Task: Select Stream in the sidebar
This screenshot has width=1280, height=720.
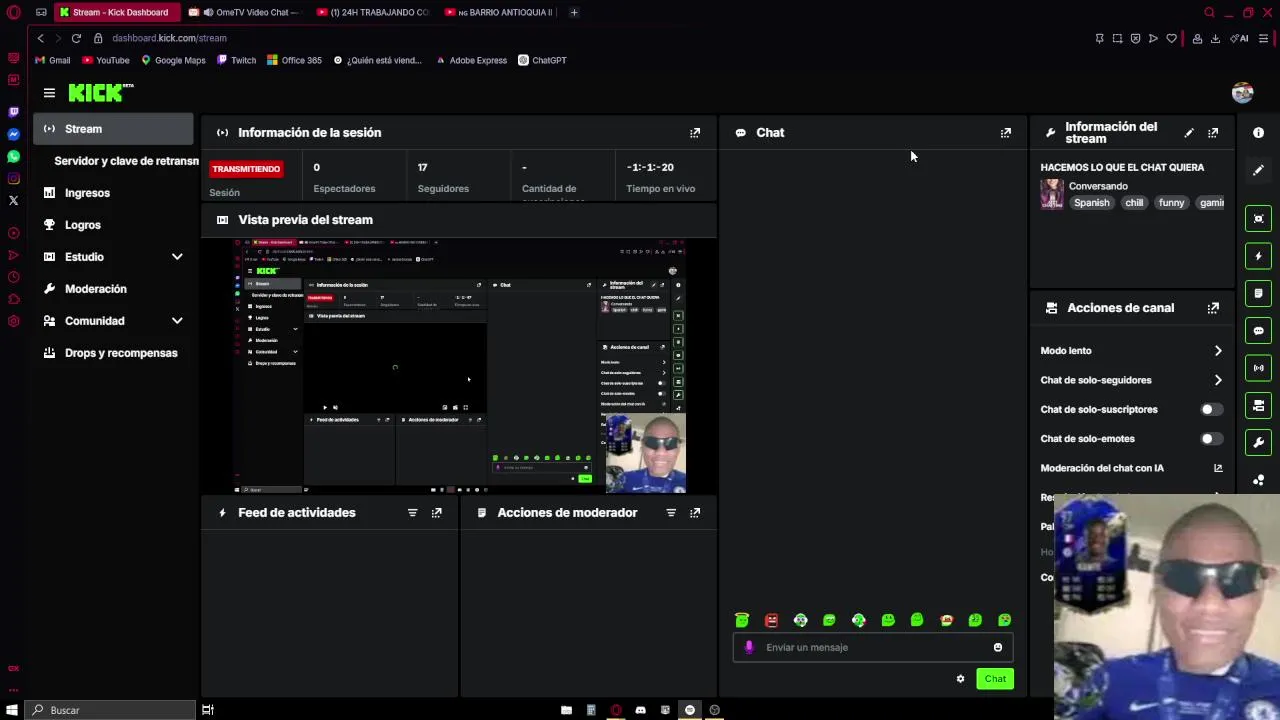Action: 113,129
